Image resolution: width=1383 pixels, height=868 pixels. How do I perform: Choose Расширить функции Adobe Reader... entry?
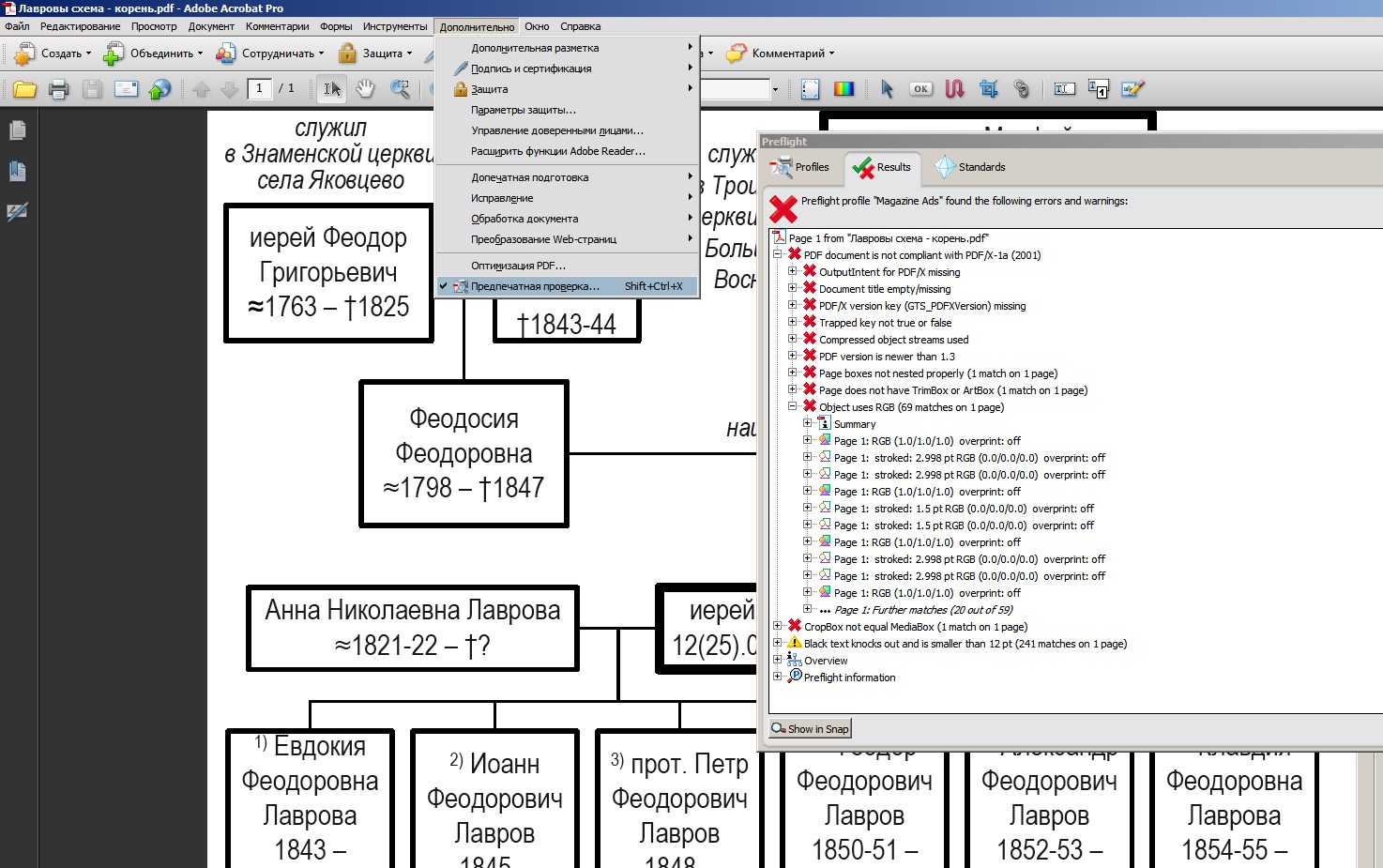click(567, 151)
